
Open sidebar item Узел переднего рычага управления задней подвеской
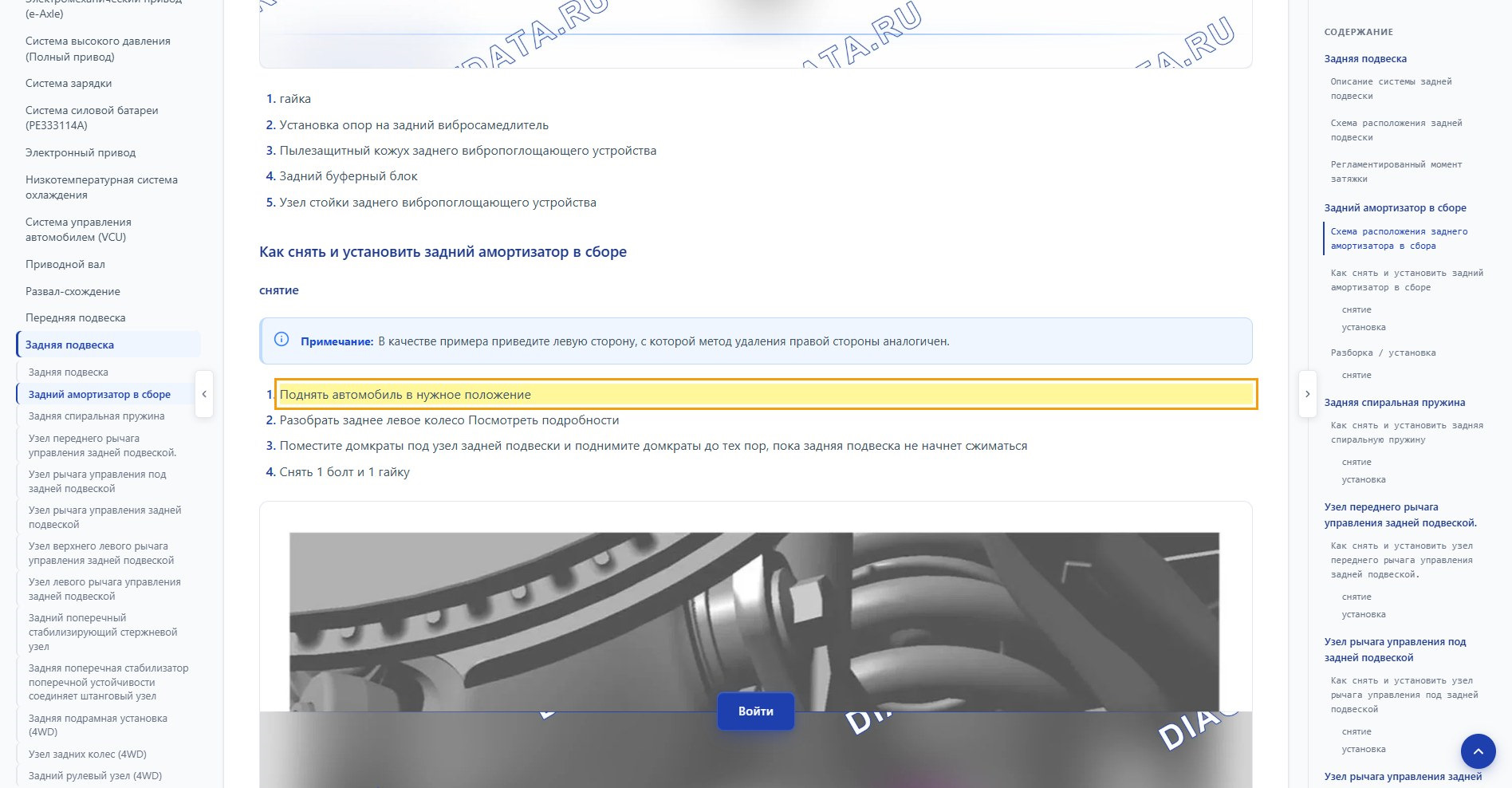coord(103,445)
